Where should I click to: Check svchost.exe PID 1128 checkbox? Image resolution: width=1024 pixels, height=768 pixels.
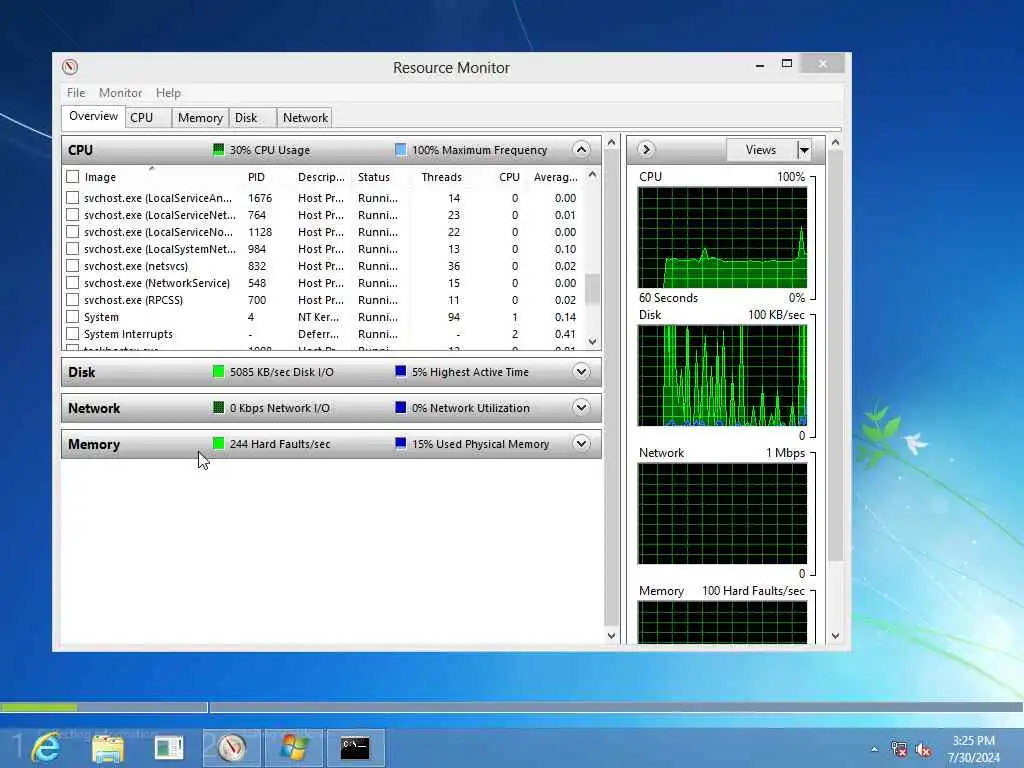tap(72, 231)
